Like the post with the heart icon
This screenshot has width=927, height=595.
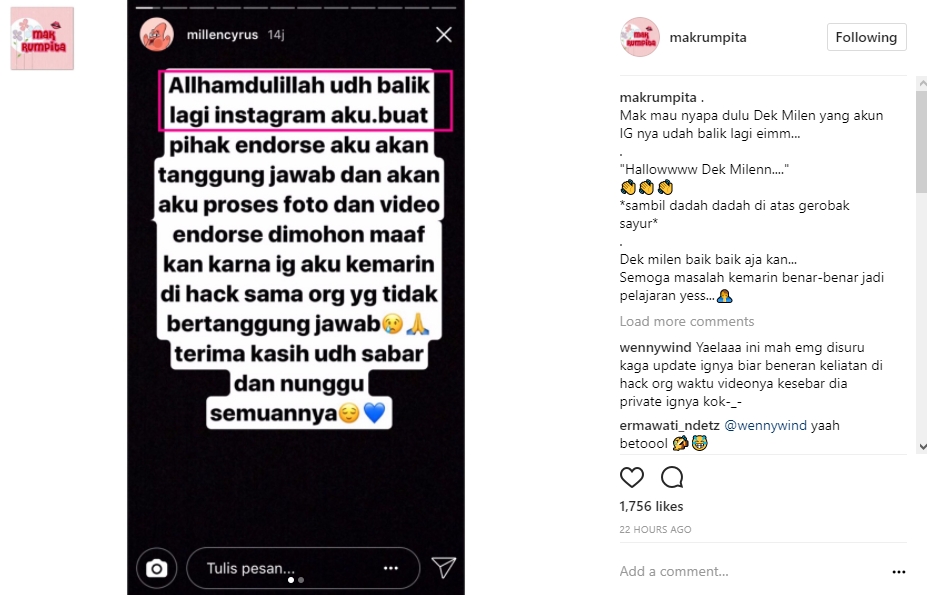(631, 477)
